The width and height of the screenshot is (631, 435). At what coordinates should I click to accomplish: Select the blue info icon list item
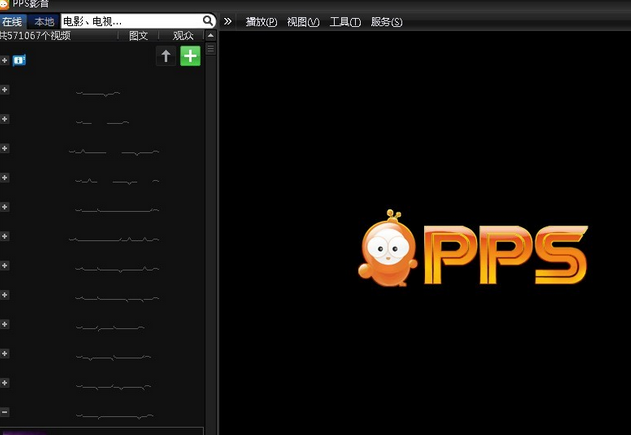click(19, 60)
